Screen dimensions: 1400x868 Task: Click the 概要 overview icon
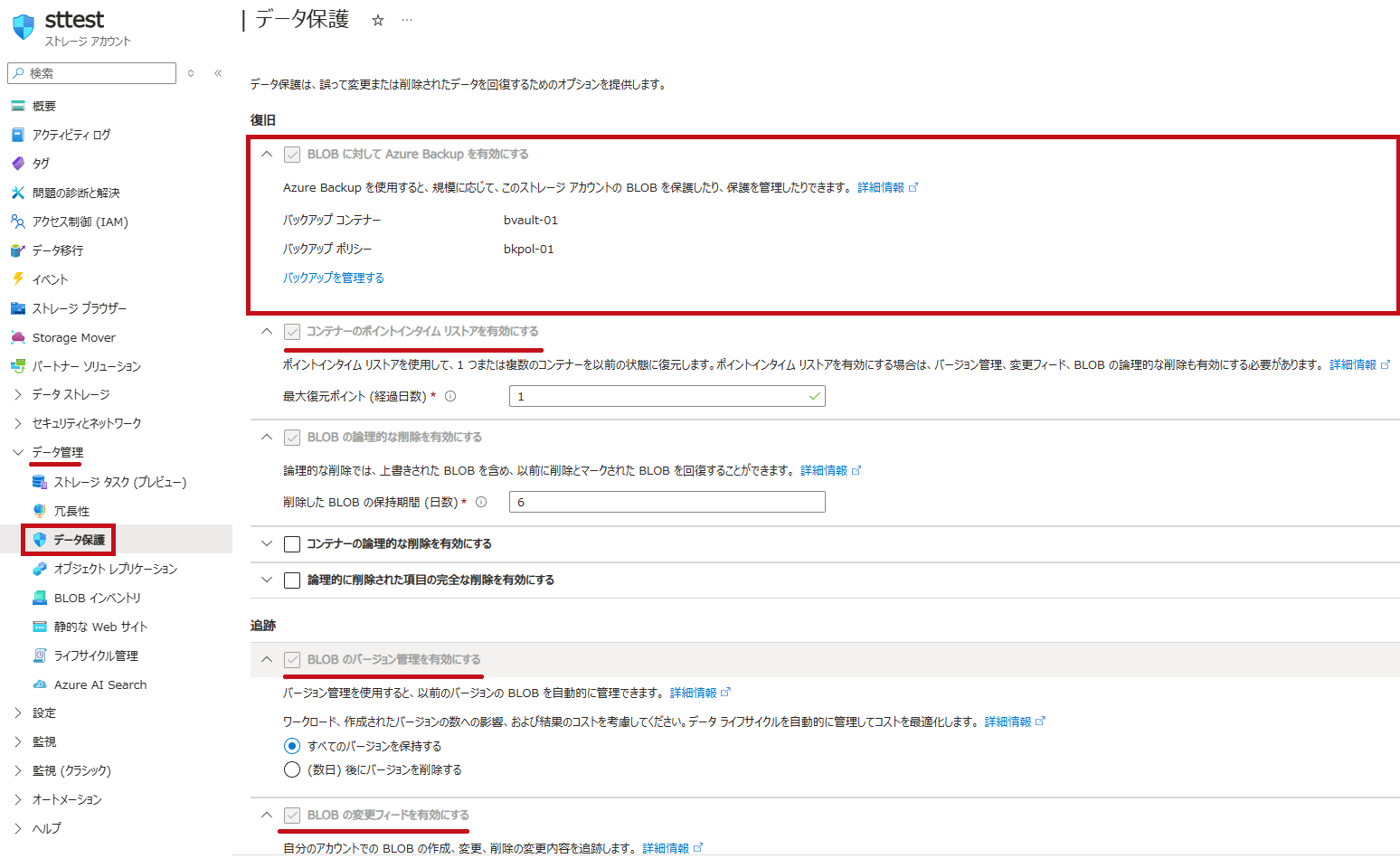(18, 106)
